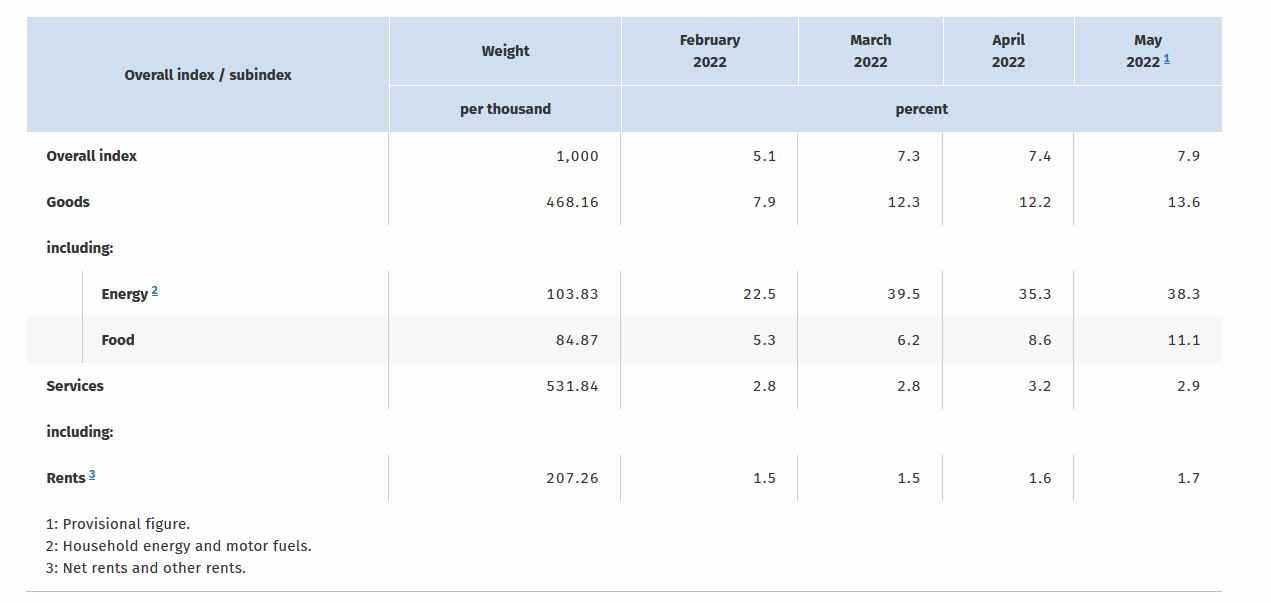The height and width of the screenshot is (603, 1271).
Task: Open footnote 2 link next to Energy
Action: (154, 291)
